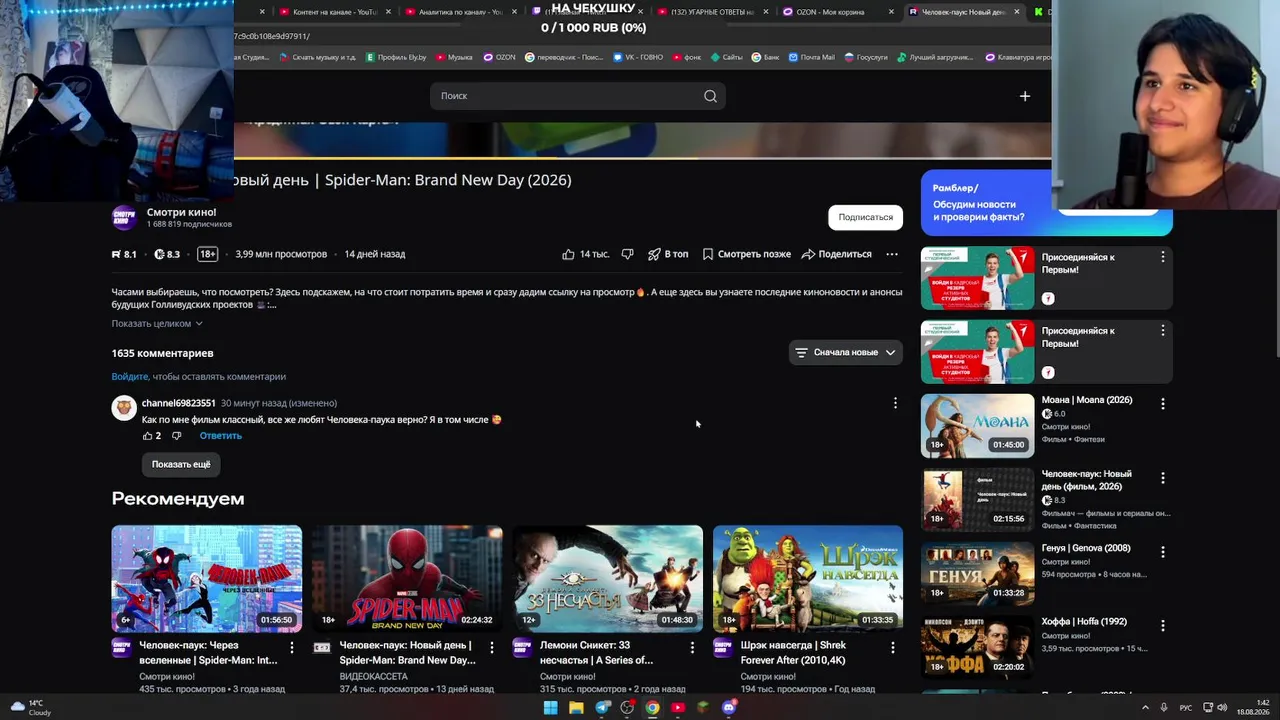Expand description with Показать целиком
The image size is (1280, 720).
tap(157, 323)
